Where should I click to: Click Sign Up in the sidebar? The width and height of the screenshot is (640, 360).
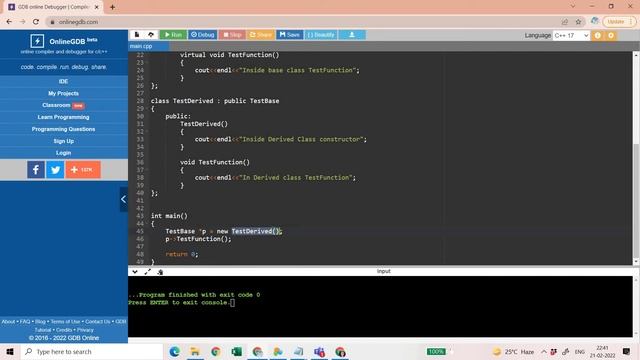click(x=63, y=141)
